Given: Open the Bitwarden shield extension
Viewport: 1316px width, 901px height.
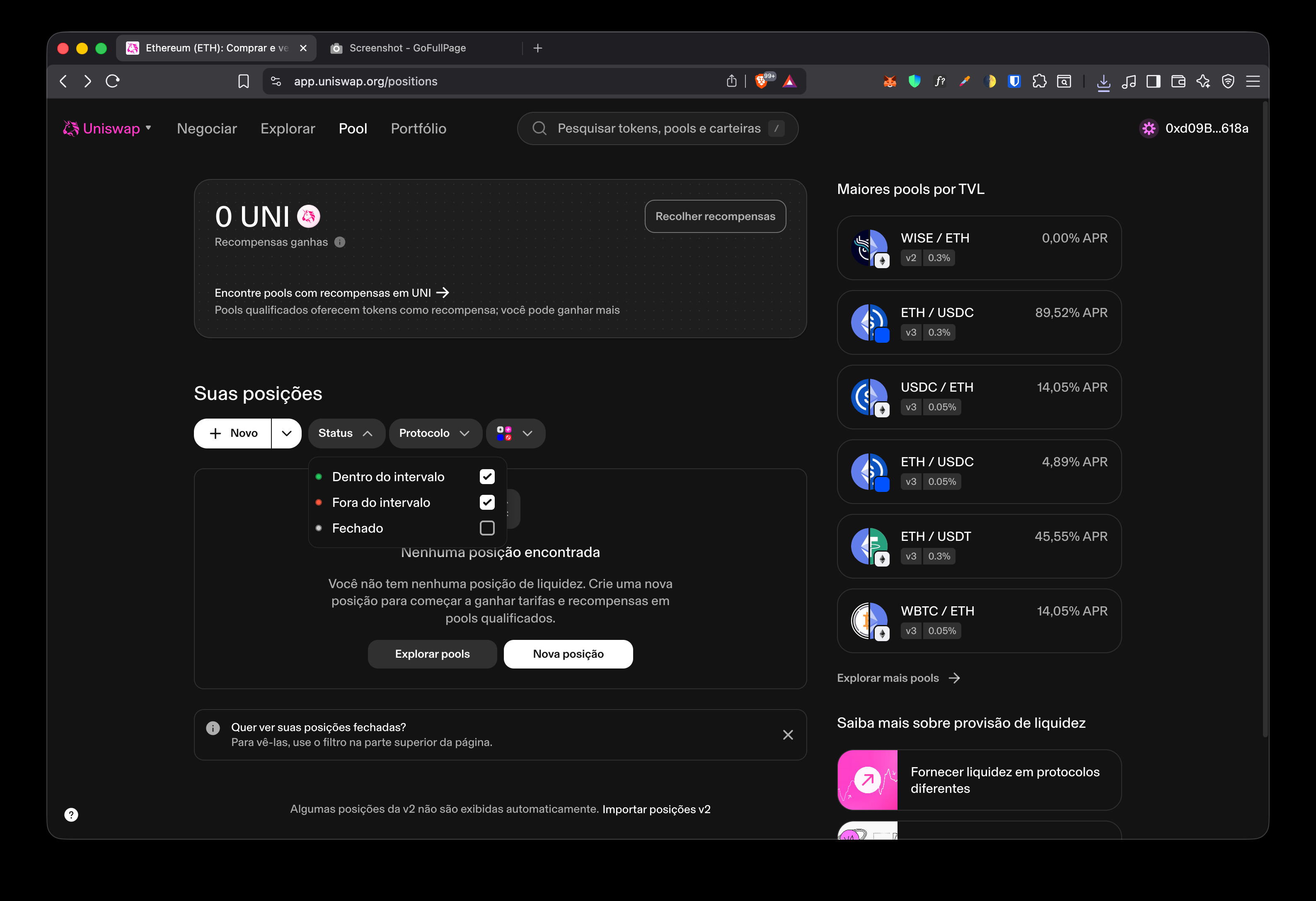Looking at the screenshot, I should (1014, 82).
